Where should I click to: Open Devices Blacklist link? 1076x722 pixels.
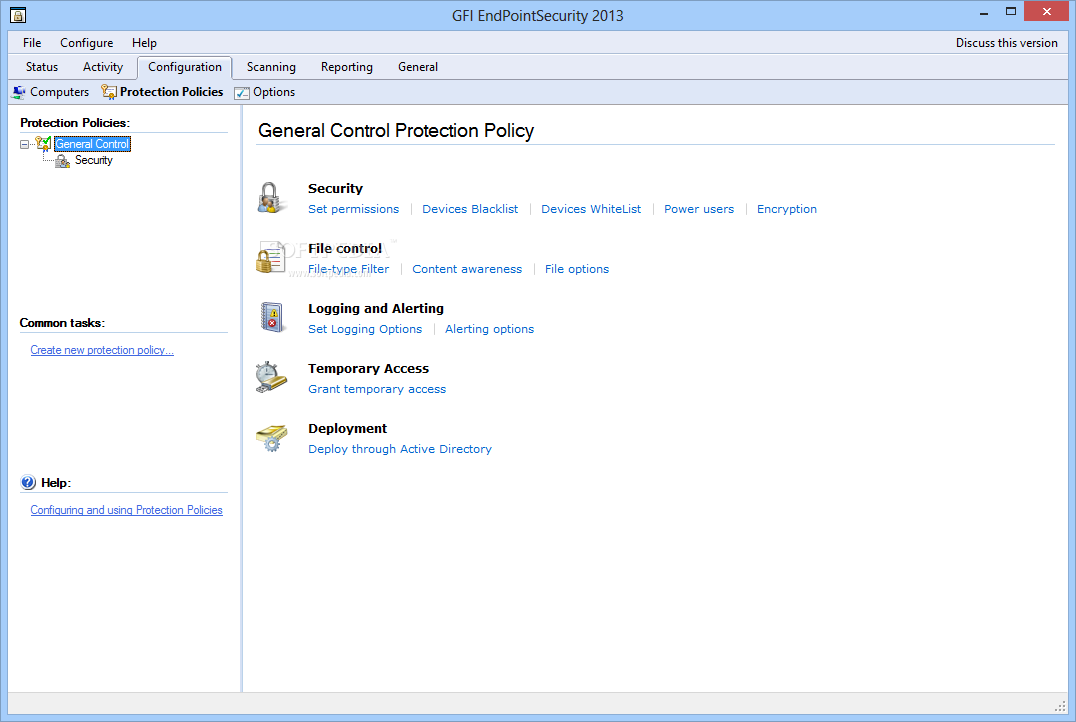470,209
